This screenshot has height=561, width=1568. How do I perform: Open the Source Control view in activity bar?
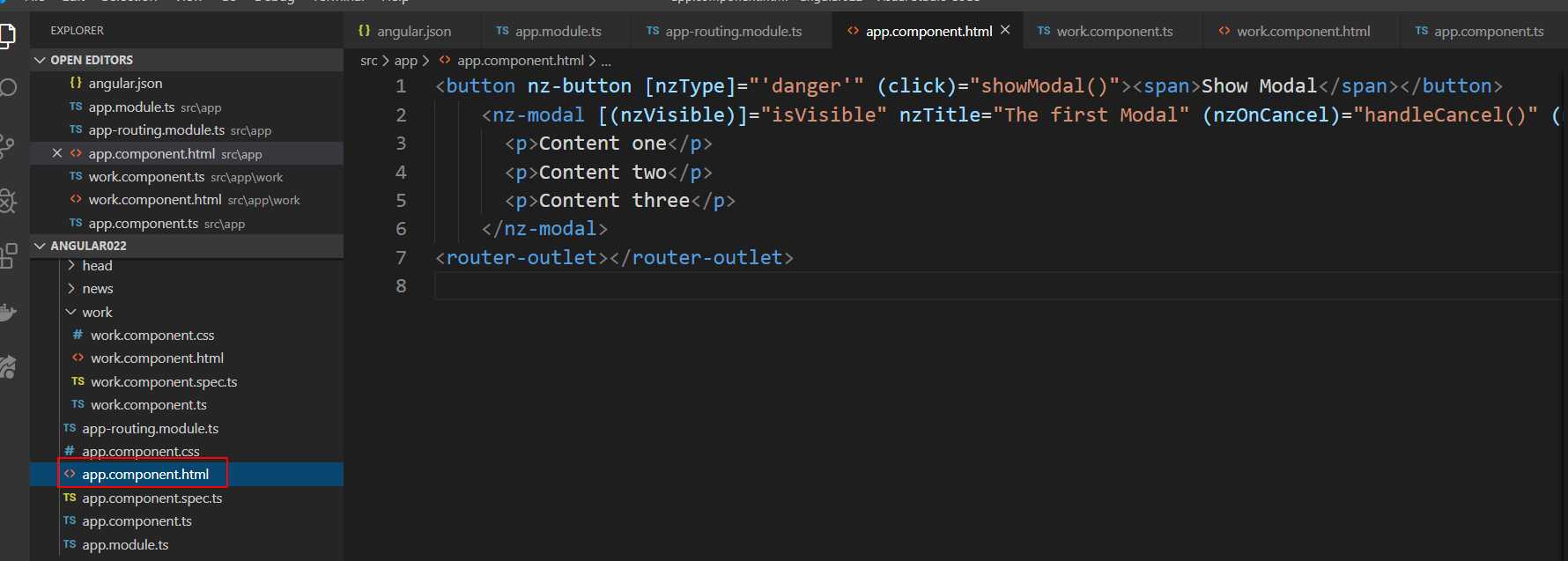click(7, 146)
